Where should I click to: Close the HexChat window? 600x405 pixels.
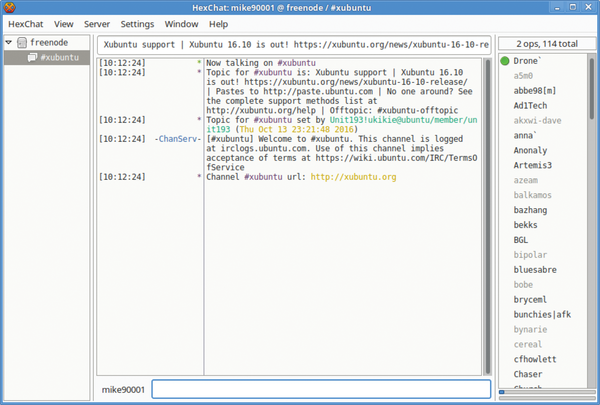click(x=589, y=7)
